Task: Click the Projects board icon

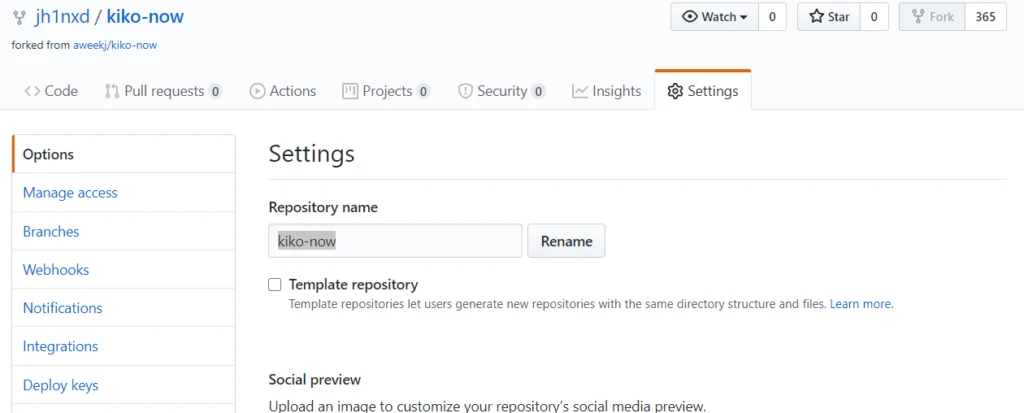Action: pyautogui.click(x=350, y=91)
